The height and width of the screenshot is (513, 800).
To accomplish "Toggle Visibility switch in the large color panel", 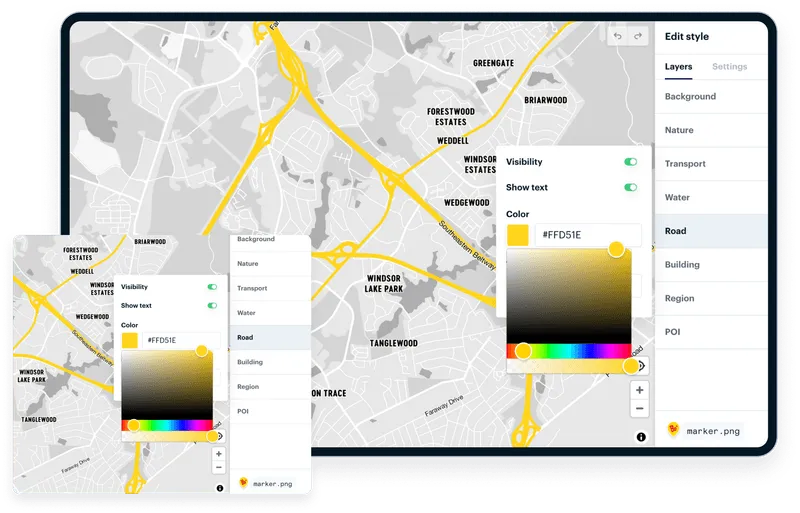I will 630,162.
